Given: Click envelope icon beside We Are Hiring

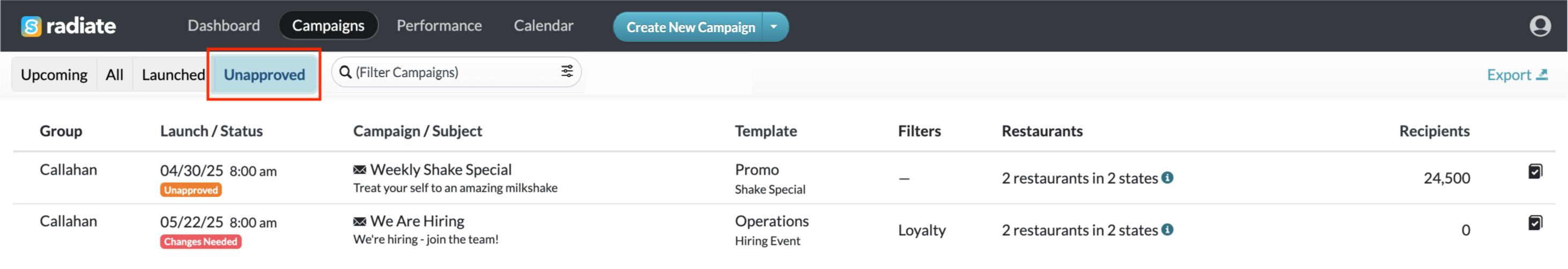Looking at the screenshot, I should pos(360,221).
